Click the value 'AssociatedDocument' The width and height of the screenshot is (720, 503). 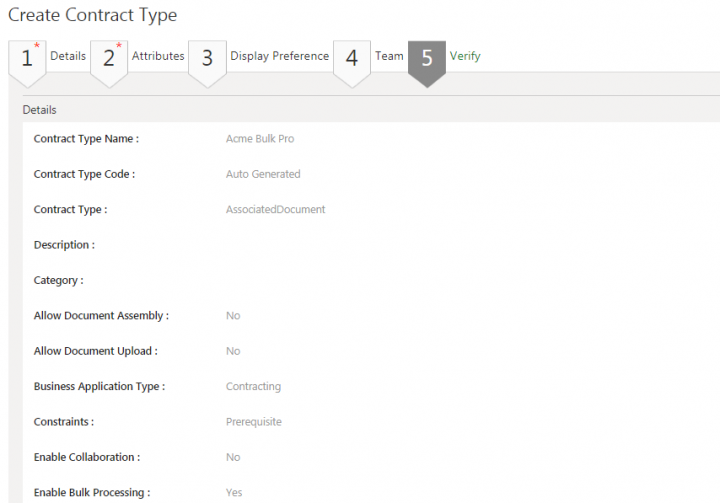pyautogui.click(x=276, y=209)
